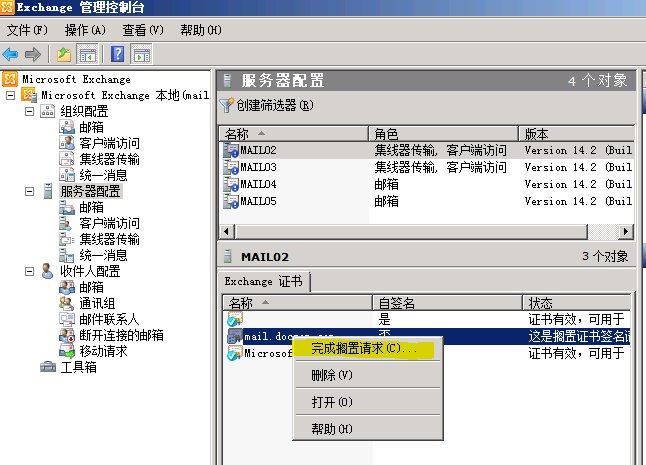Click the Microsoft certificate row icon
Image resolution: width=646 pixels, height=465 pixels.
click(x=234, y=353)
